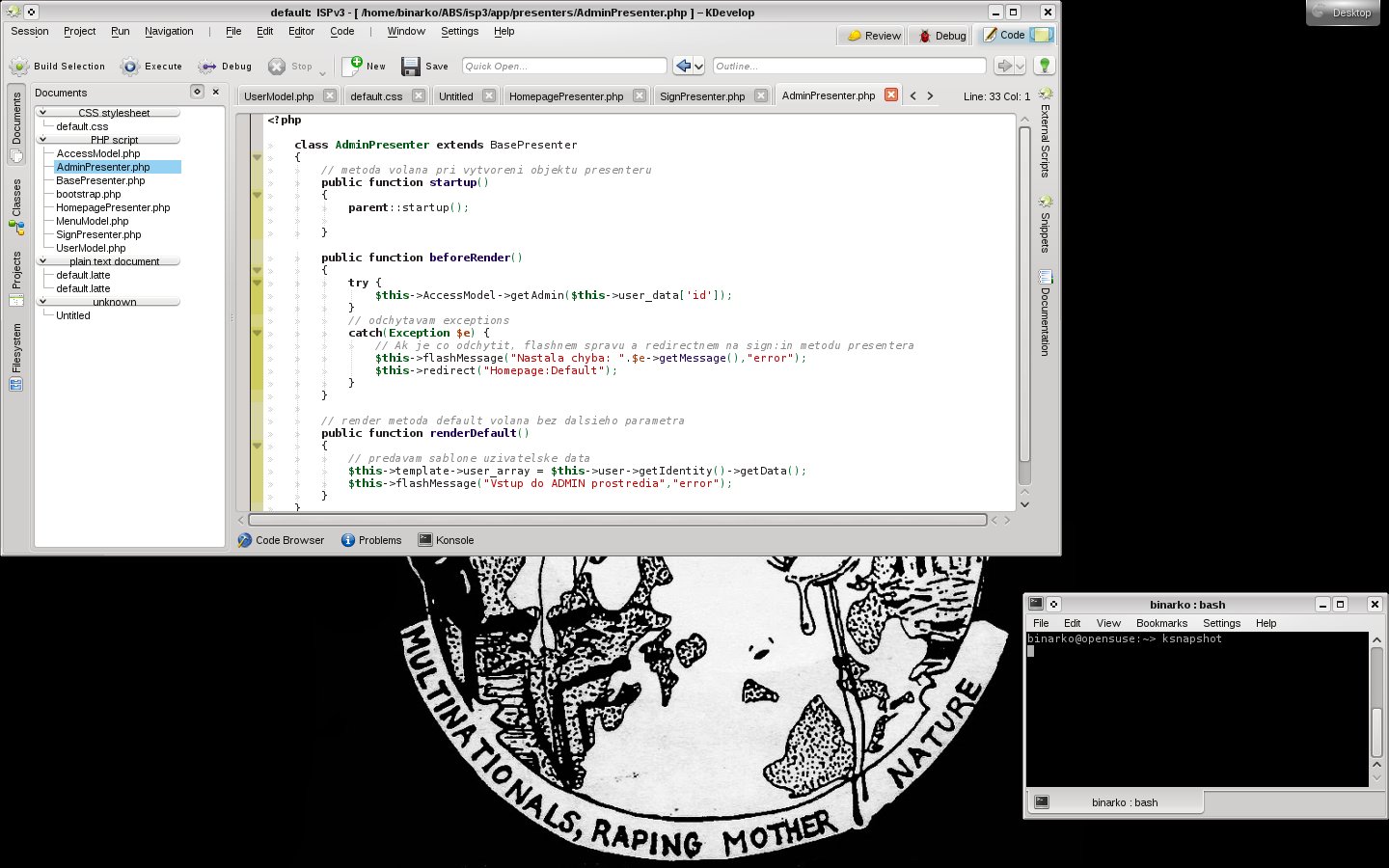Viewport: 1389px width, 868px height.
Task: Close the UserModel.php tab
Action: (330, 95)
